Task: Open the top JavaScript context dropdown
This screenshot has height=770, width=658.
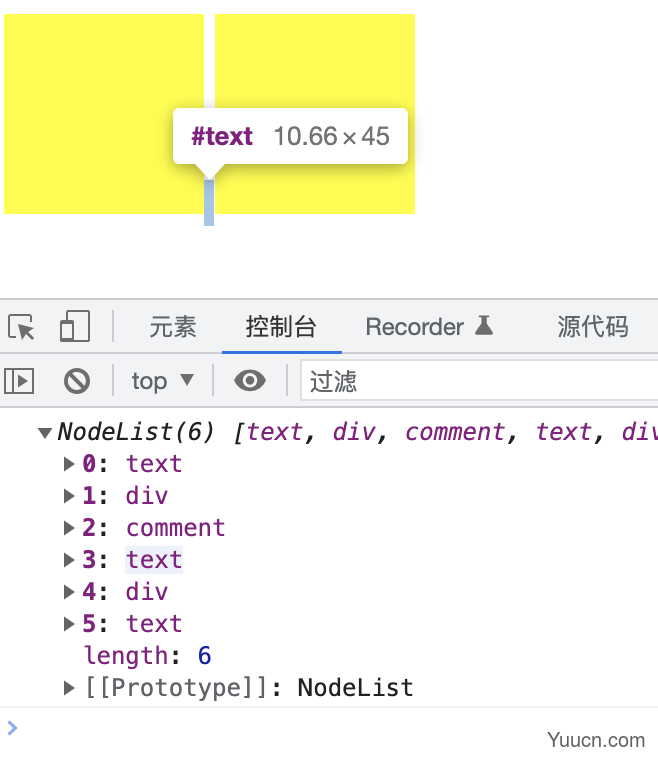Action: (163, 381)
